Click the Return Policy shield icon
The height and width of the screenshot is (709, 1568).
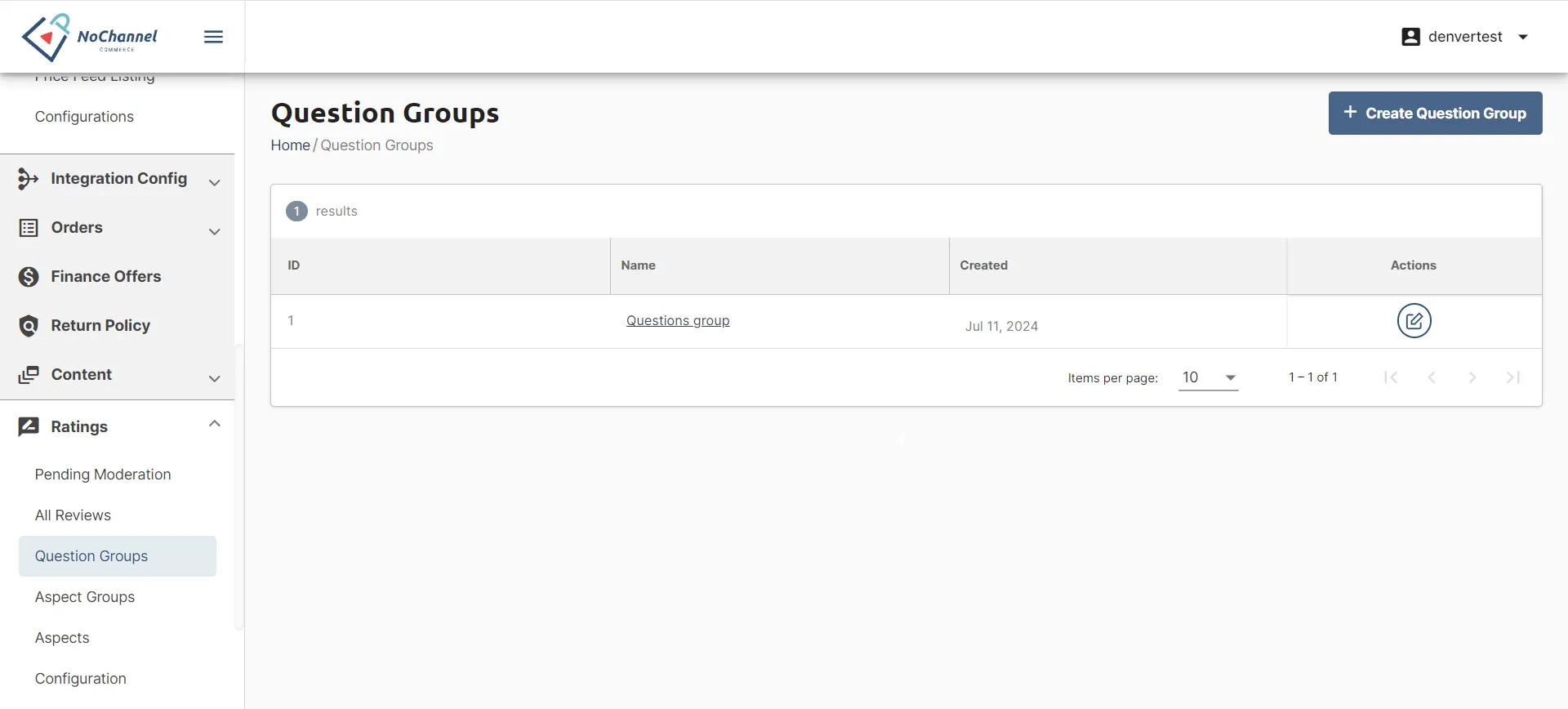[29, 326]
